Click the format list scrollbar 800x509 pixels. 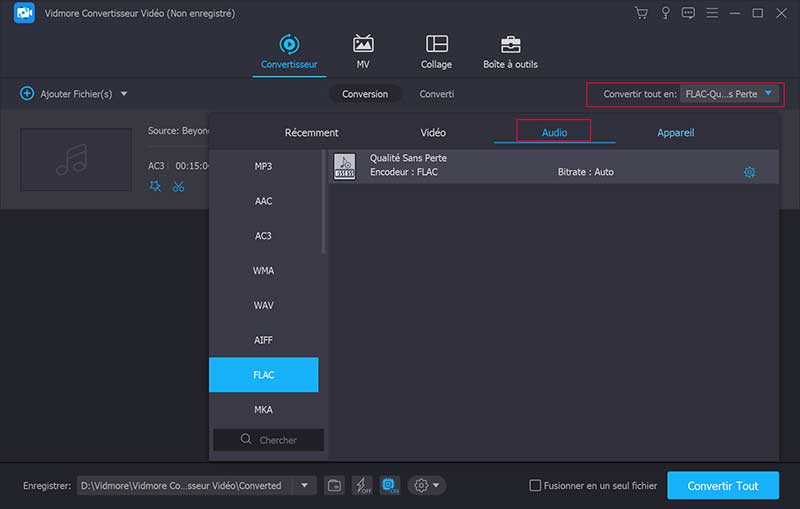[x=323, y=201]
